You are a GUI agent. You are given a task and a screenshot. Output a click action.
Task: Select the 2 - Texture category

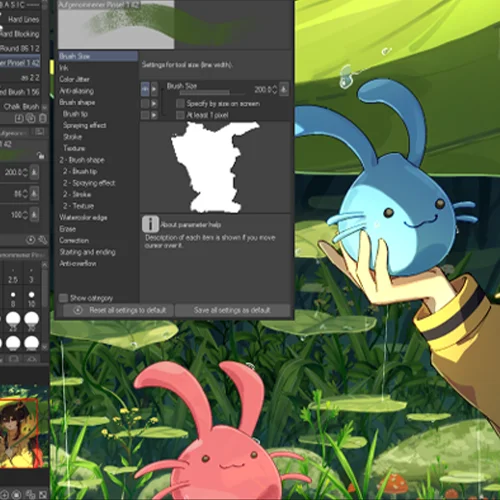pyautogui.click(x=98, y=206)
